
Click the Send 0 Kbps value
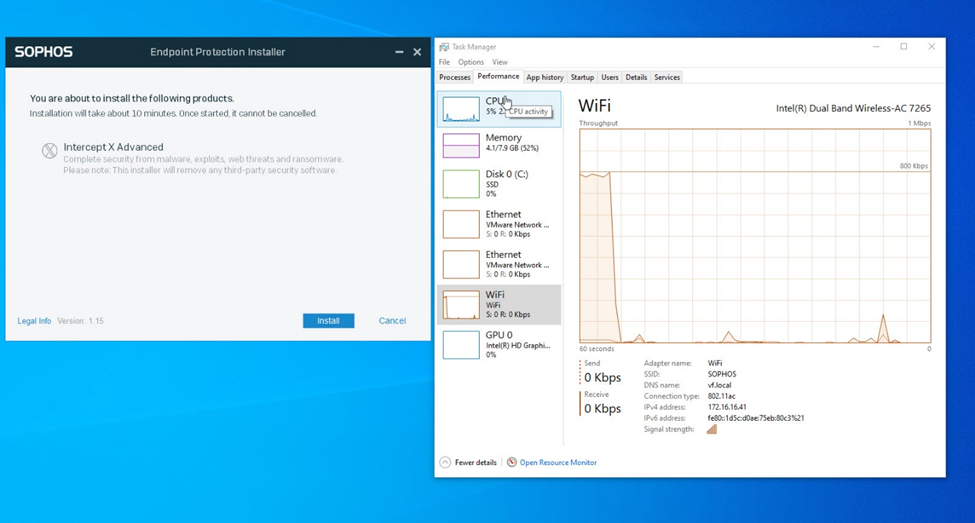[603, 377]
